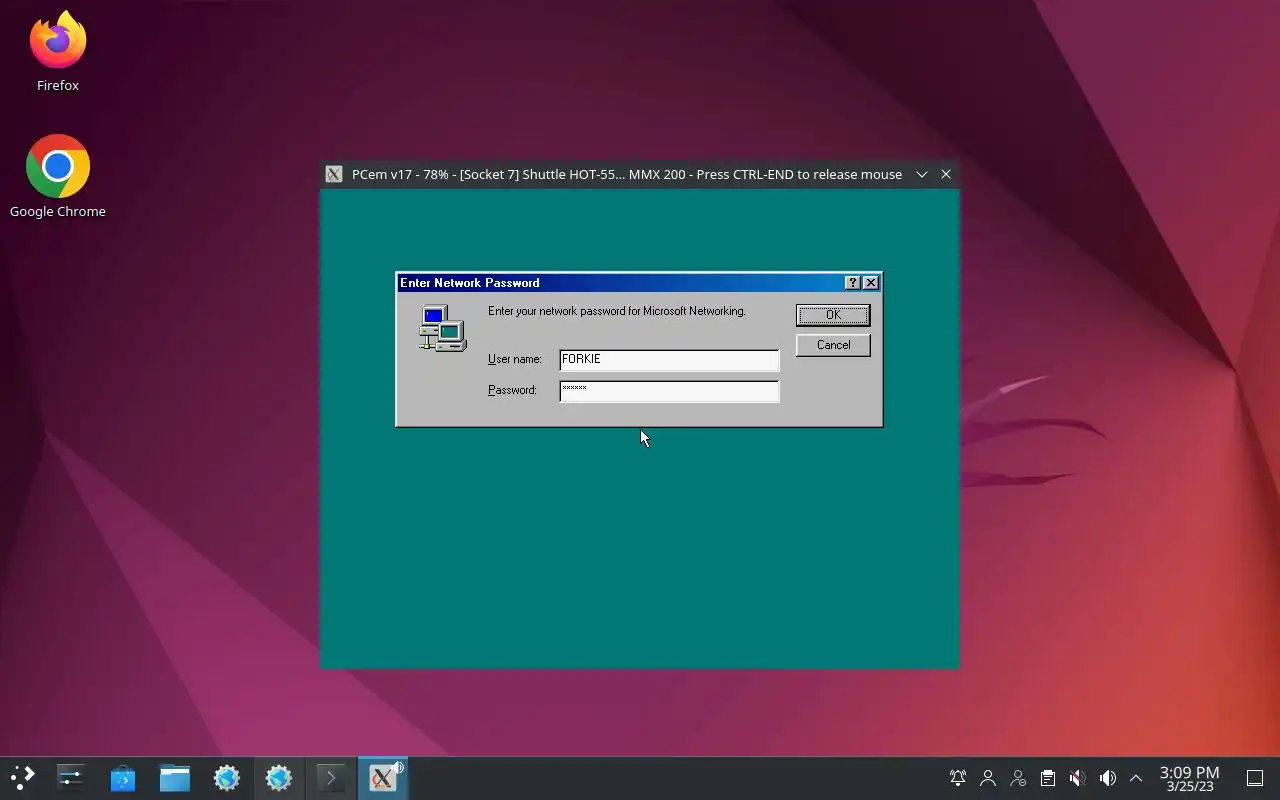Open the Konsole terminal taskbar icon
This screenshot has width=1280, height=800.
tap(331, 778)
